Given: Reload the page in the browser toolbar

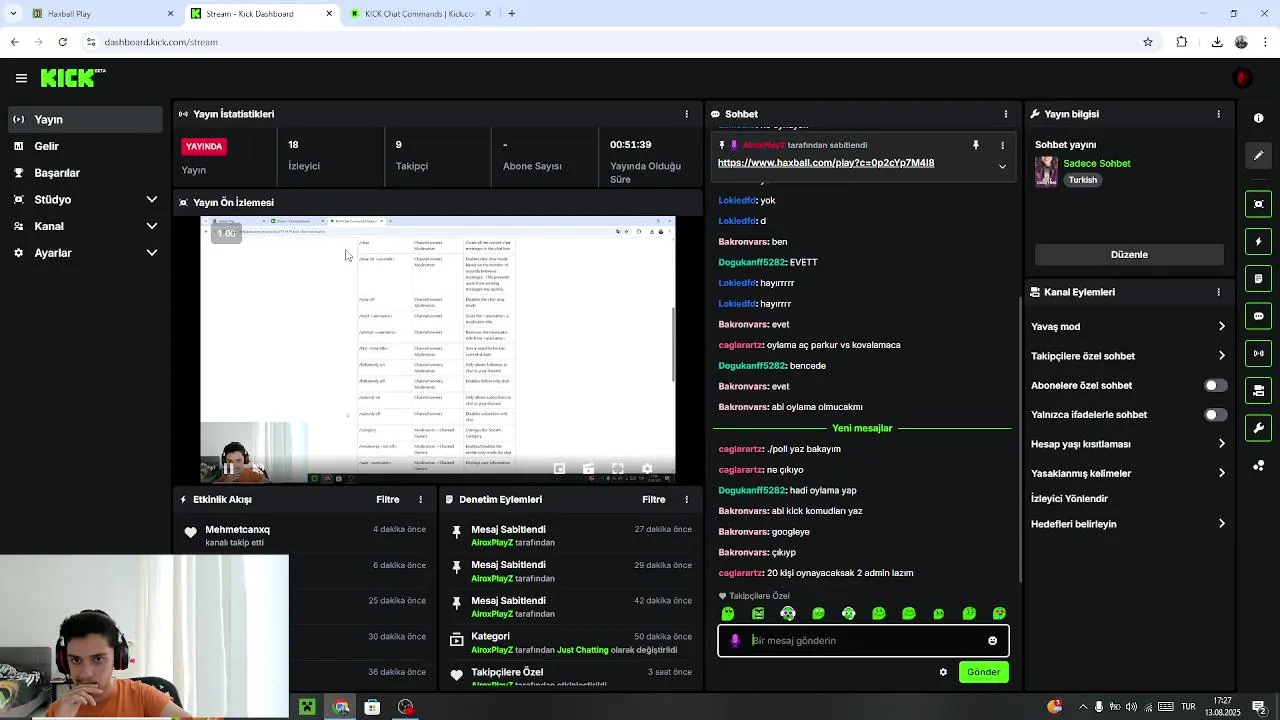Looking at the screenshot, I should tap(62, 42).
